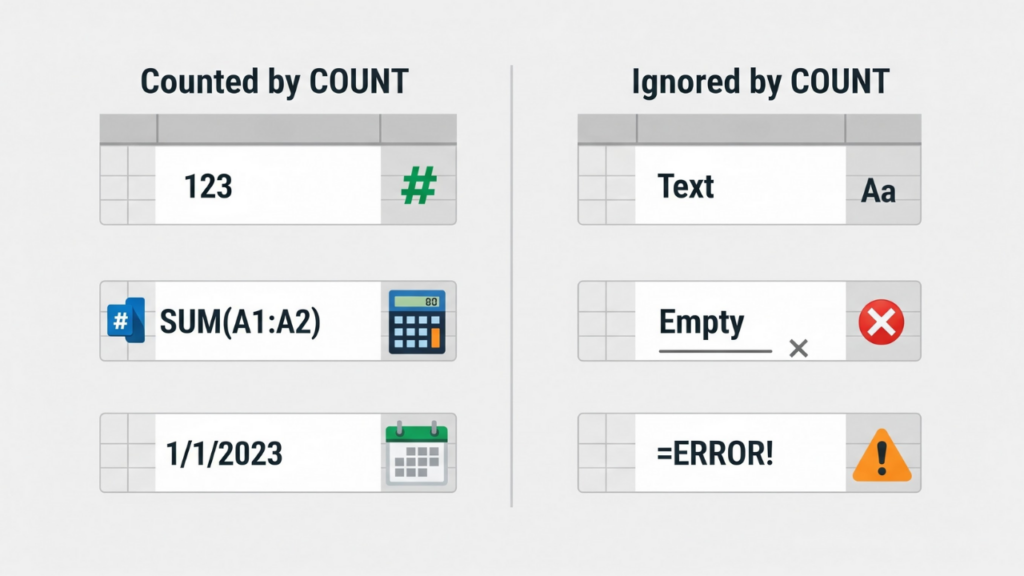Click the calendar icon
The width and height of the screenshot is (1024, 576).
[x=417, y=454]
